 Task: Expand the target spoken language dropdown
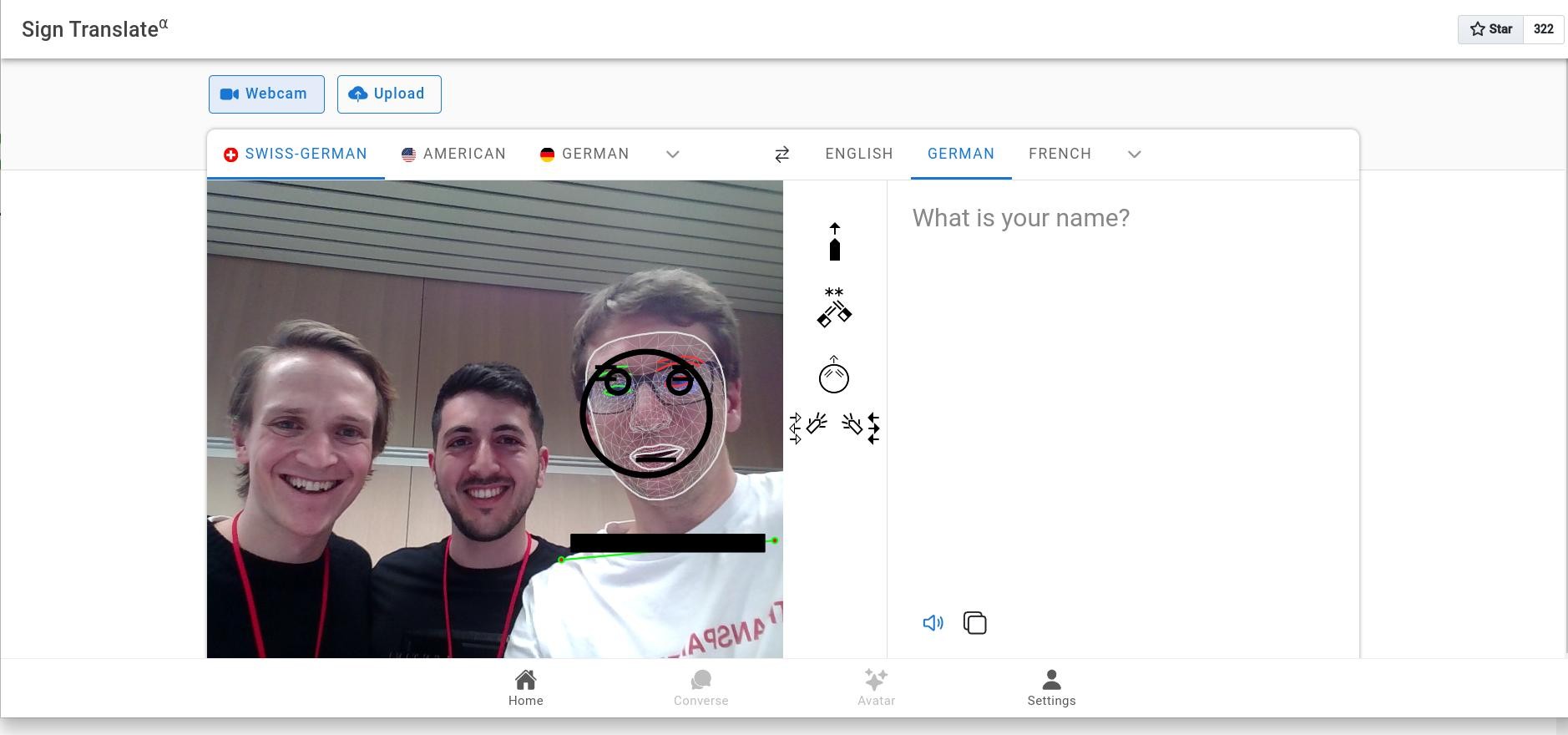coord(1135,155)
